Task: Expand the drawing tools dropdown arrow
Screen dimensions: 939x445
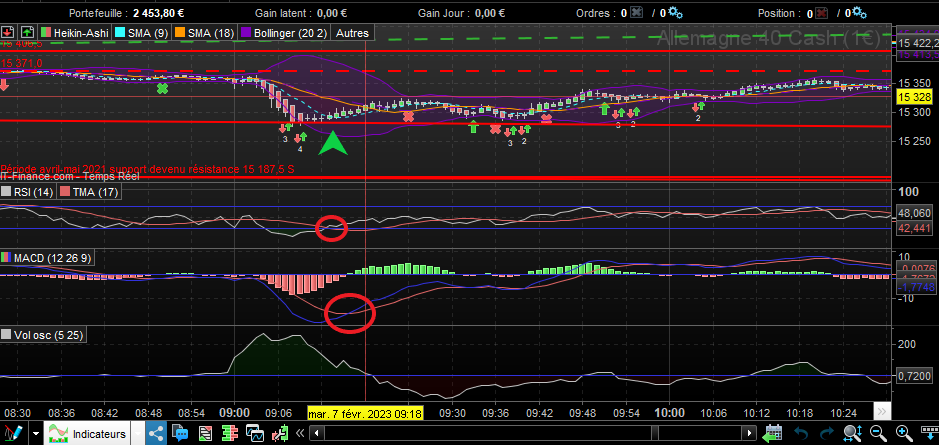Action: point(37,433)
